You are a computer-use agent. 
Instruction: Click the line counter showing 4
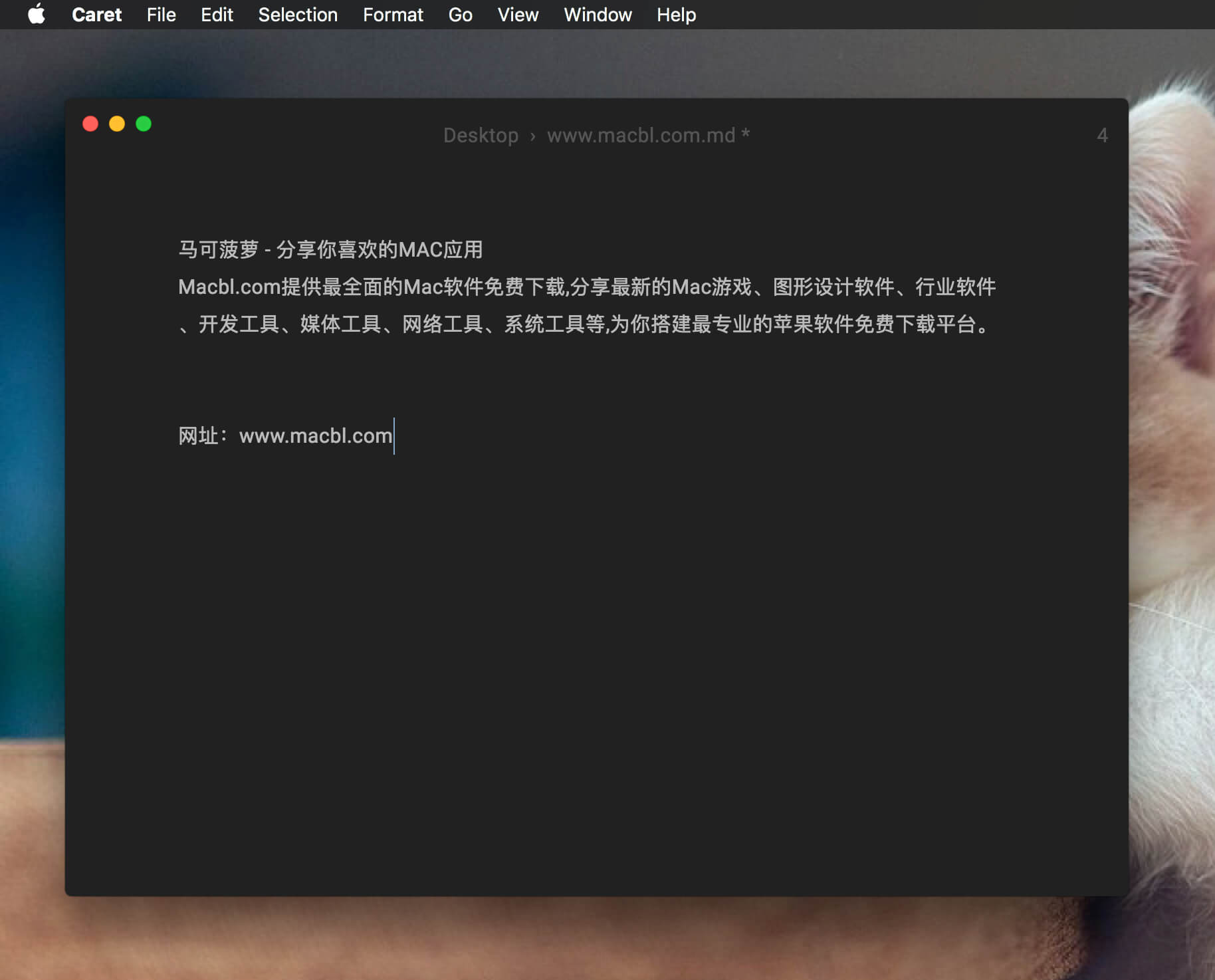(x=1102, y=136)
